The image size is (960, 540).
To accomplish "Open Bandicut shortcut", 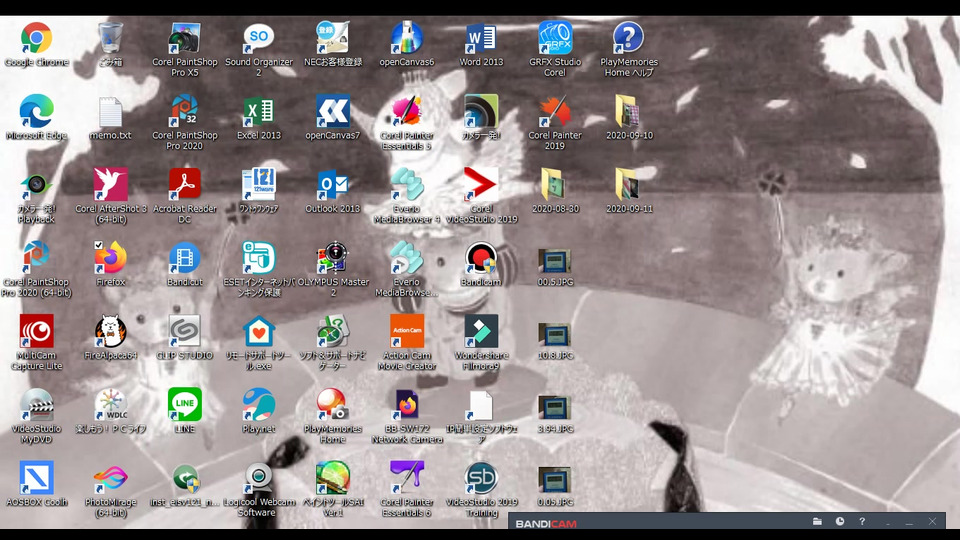I will coord(184,258).
